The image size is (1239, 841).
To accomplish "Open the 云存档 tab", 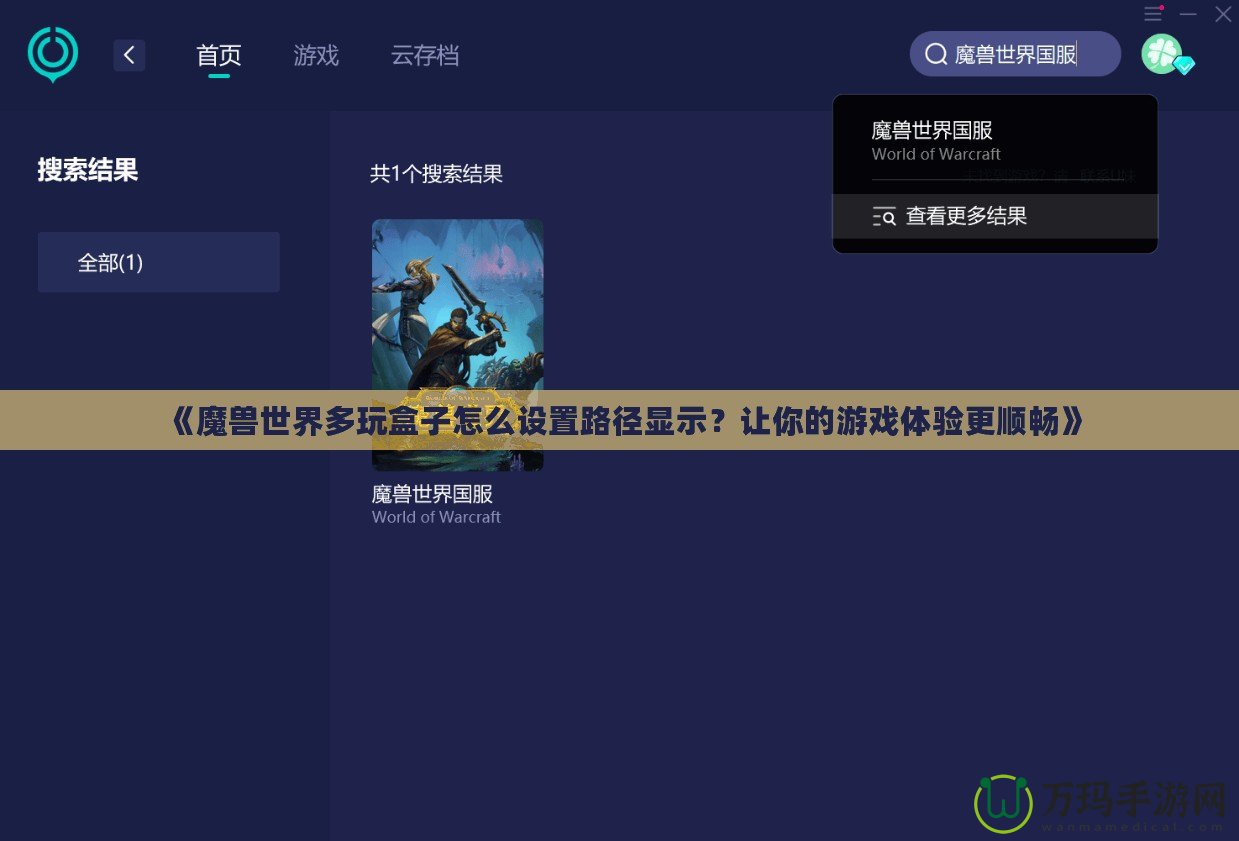I will [x=425, y=55].
